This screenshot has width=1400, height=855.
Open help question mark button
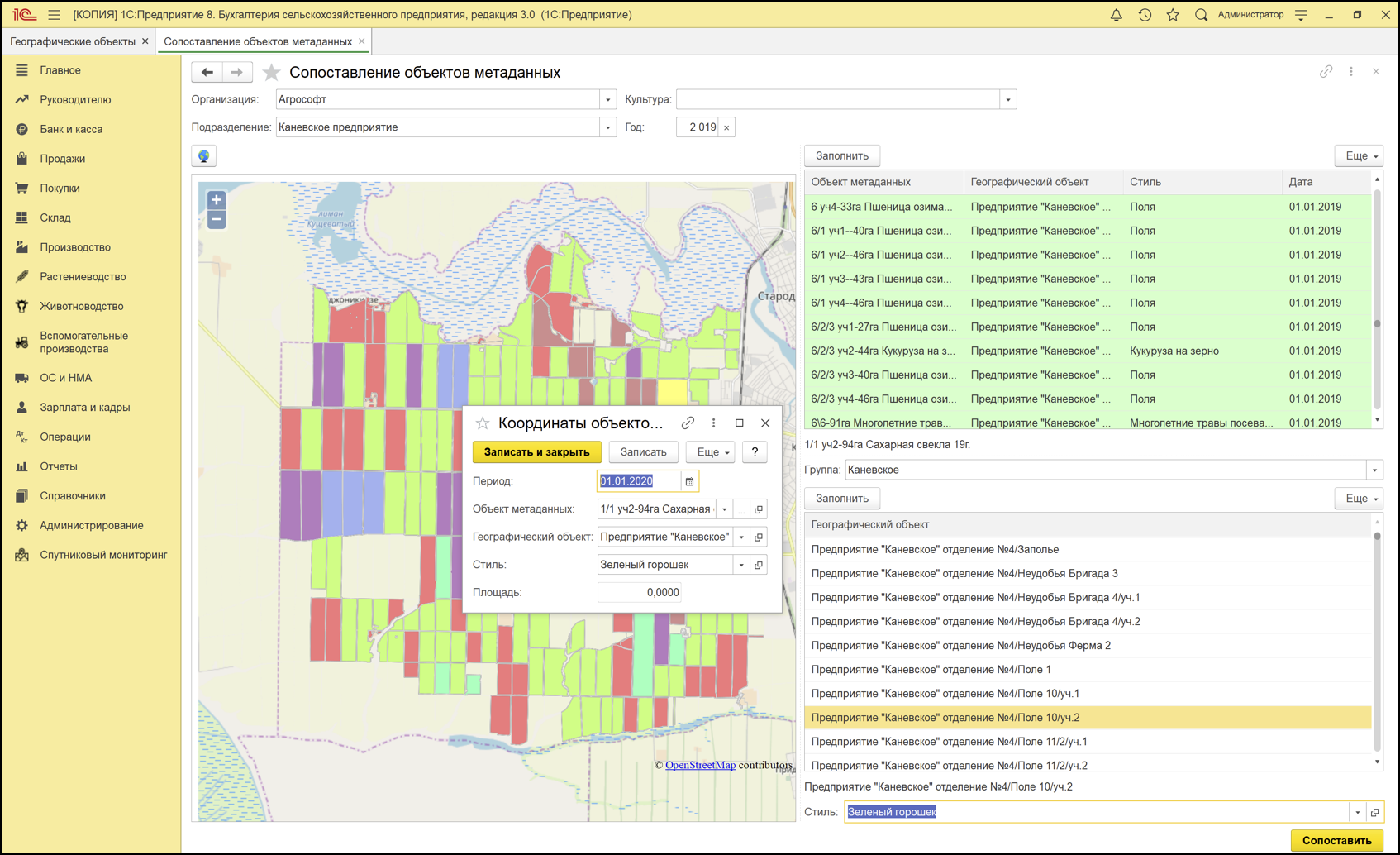tap(755, 452)
